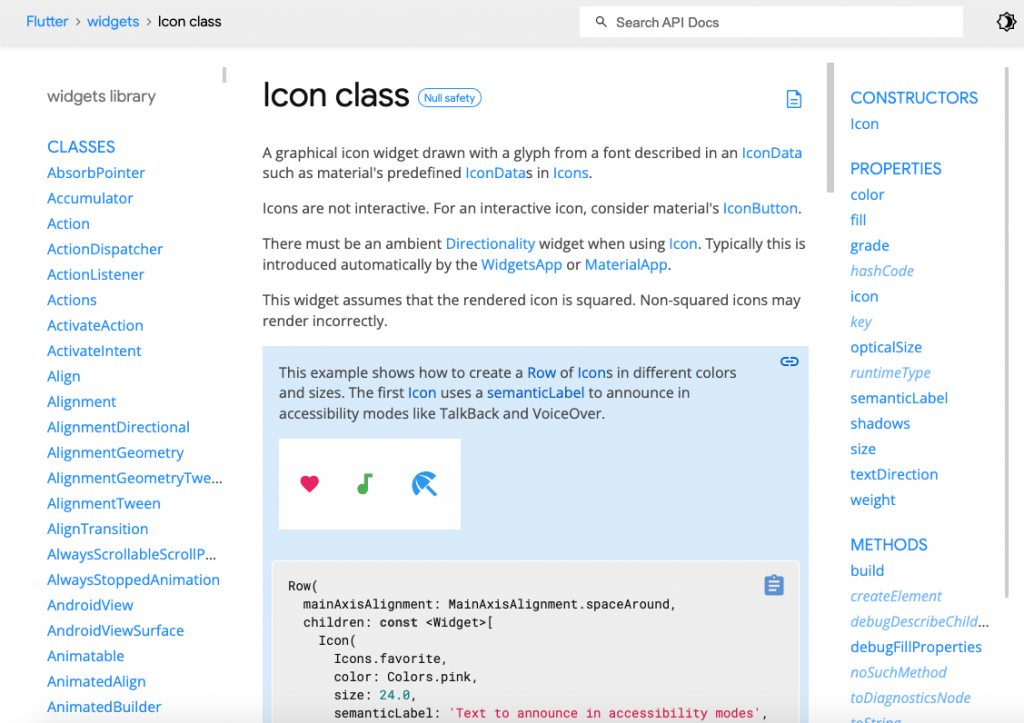The height and width of the screenshot is (723, 1024).
Task: Open the build method
Action: tap(867, 571)
